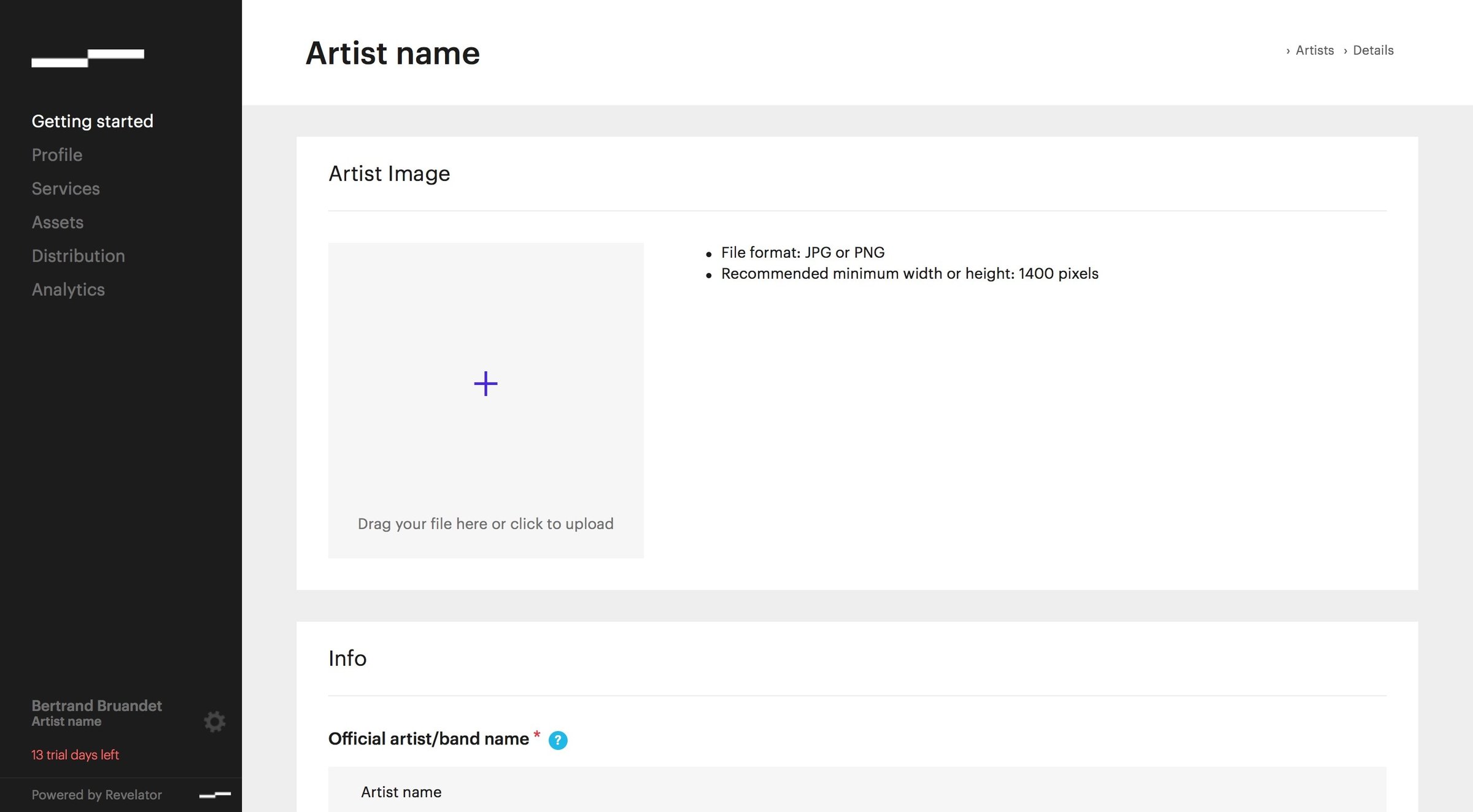Click the plus icon to upload image
This screenshot has height=812, width=1473.
coord(485,384)
